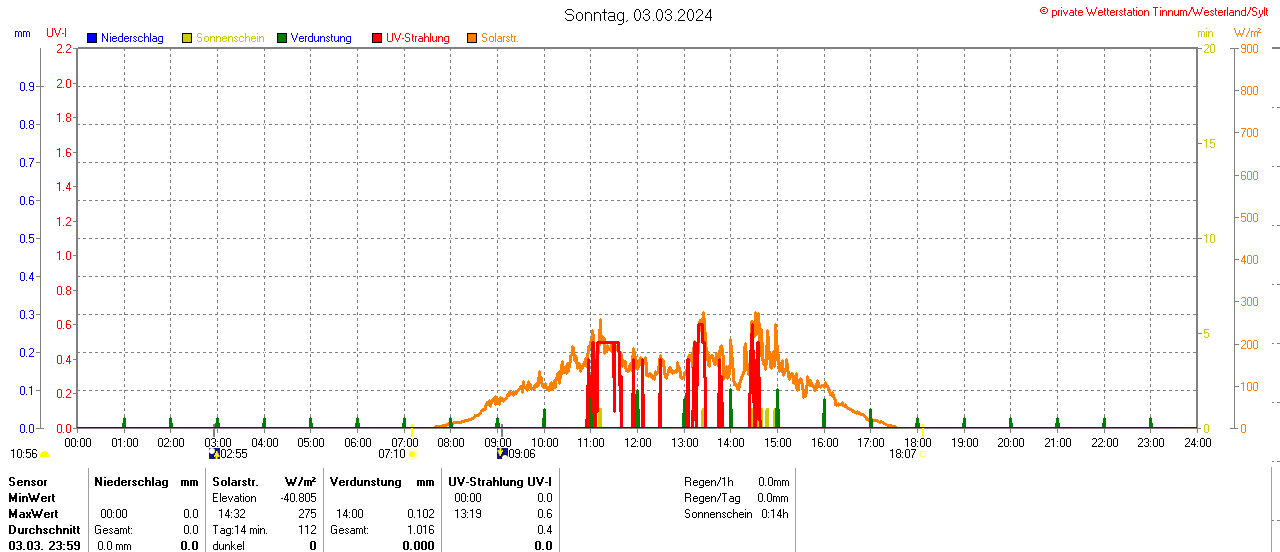
Task: Click the yellow half-sun icon beside 10:56
Action: [44, 454]
